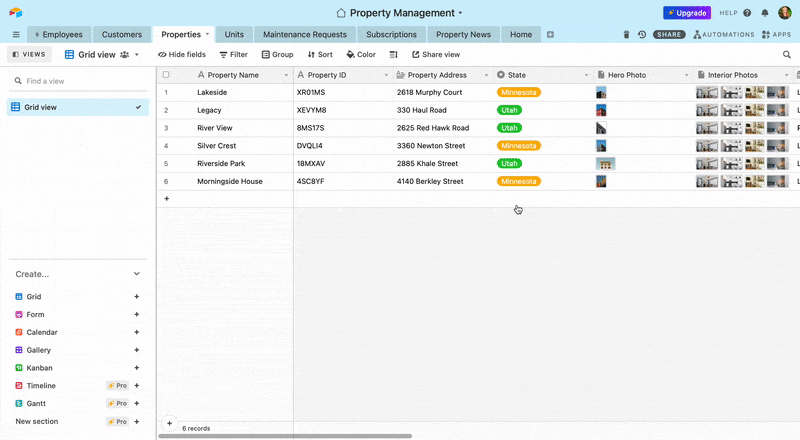
Task: Expand the Property Management title dropdown
Action: coord(460,13)
